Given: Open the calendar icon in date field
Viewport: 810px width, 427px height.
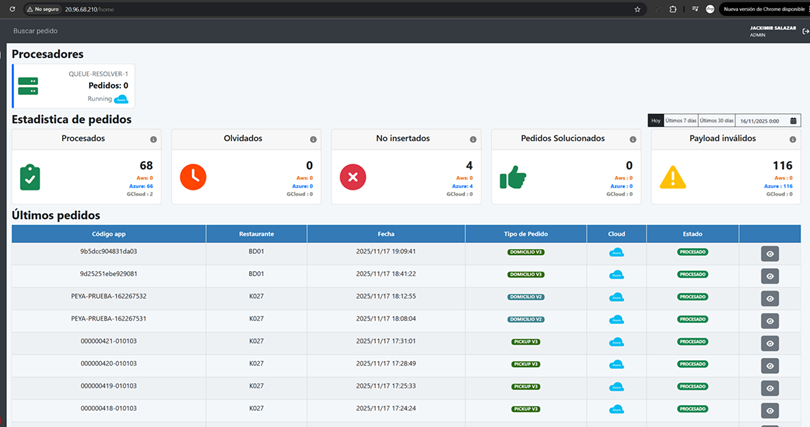Looking at the screenshot, I should 793,121.
